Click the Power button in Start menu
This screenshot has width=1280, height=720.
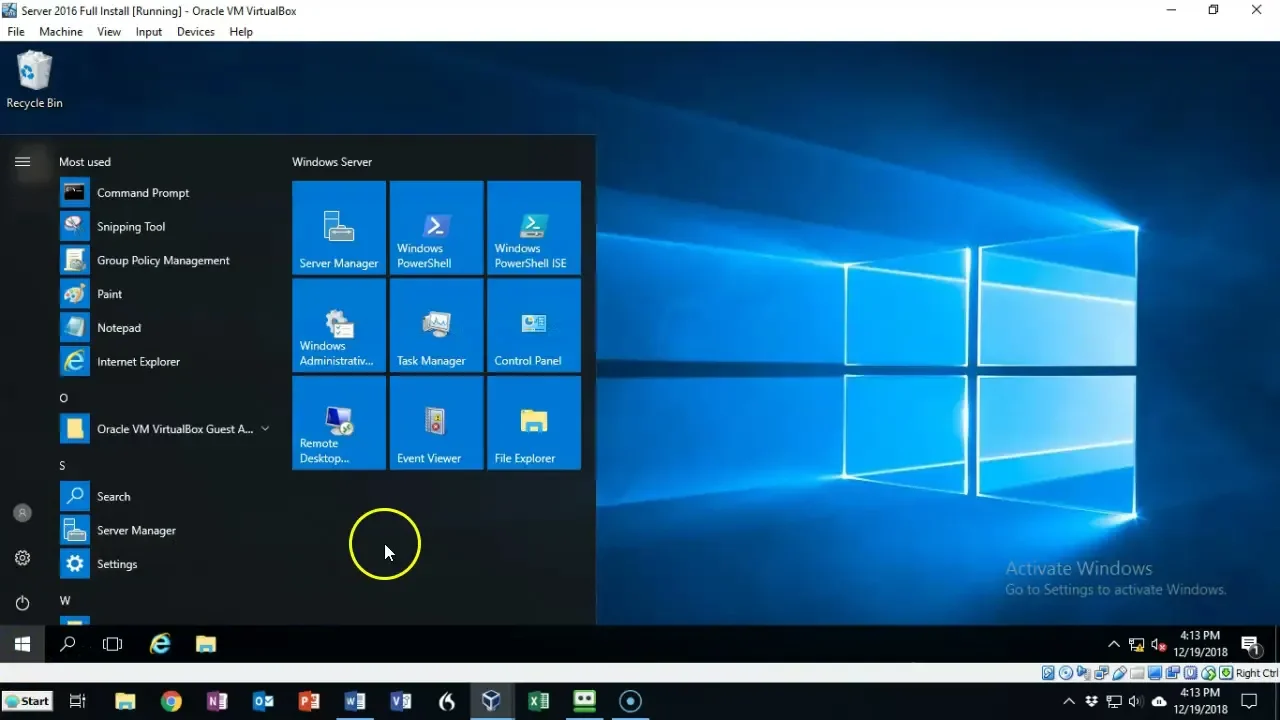click(23, 603)
